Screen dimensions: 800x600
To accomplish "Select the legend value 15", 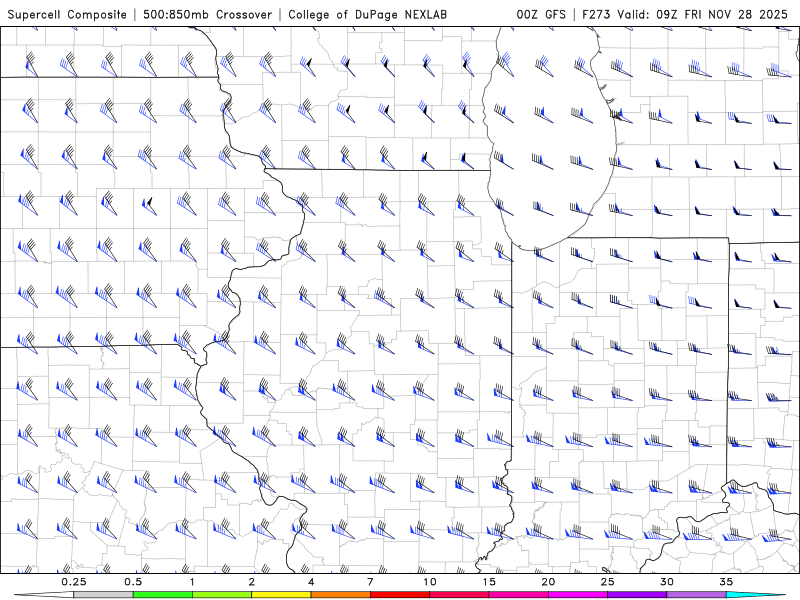I will (x=489, y=582).
